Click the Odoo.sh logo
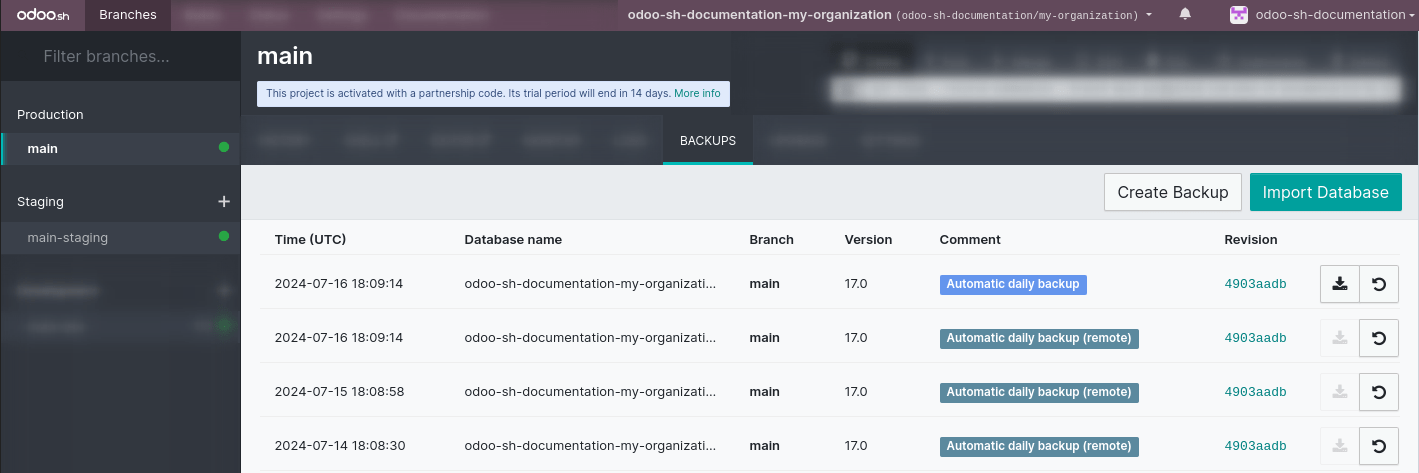1419x473 pixels. (42, 15)
